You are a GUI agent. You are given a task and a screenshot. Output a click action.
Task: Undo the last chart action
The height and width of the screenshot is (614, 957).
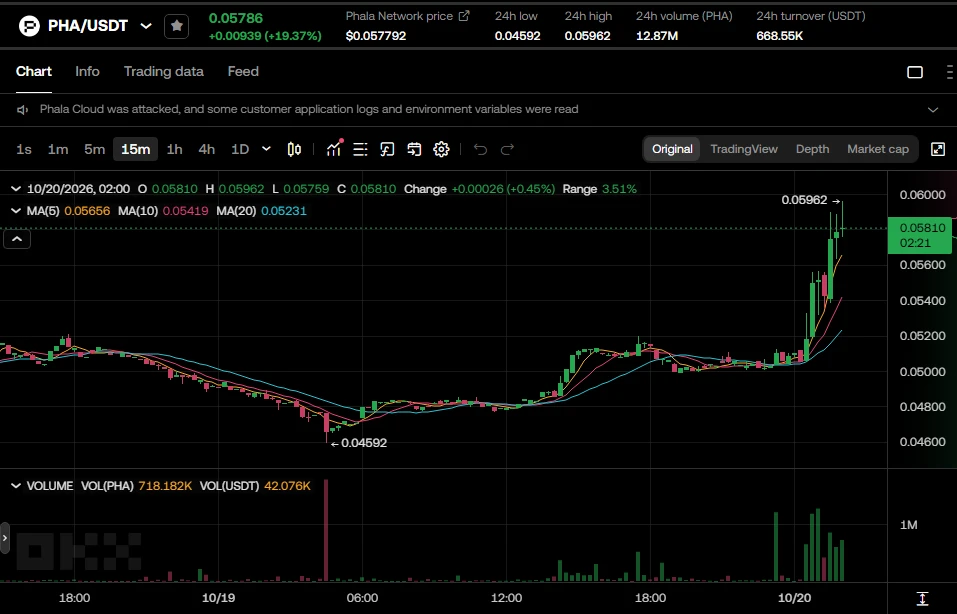point(480,150)
